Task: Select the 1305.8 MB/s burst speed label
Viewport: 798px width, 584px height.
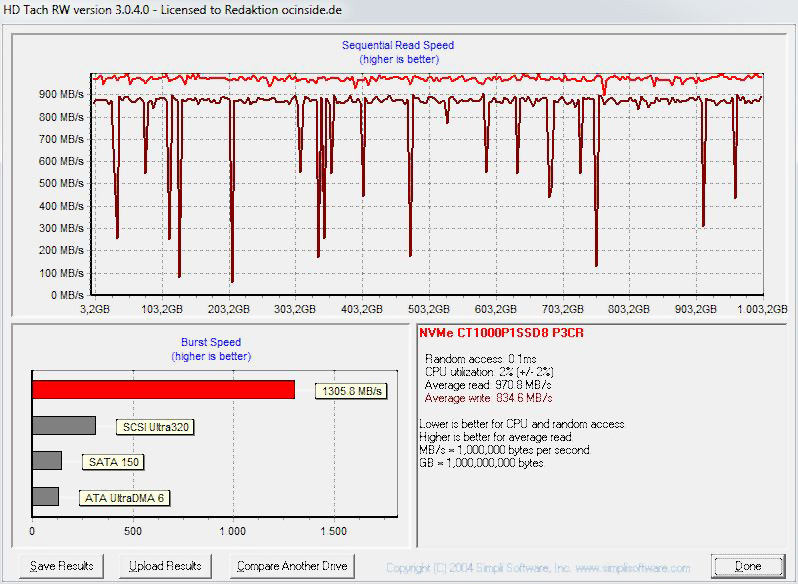Action: (351, 391)
